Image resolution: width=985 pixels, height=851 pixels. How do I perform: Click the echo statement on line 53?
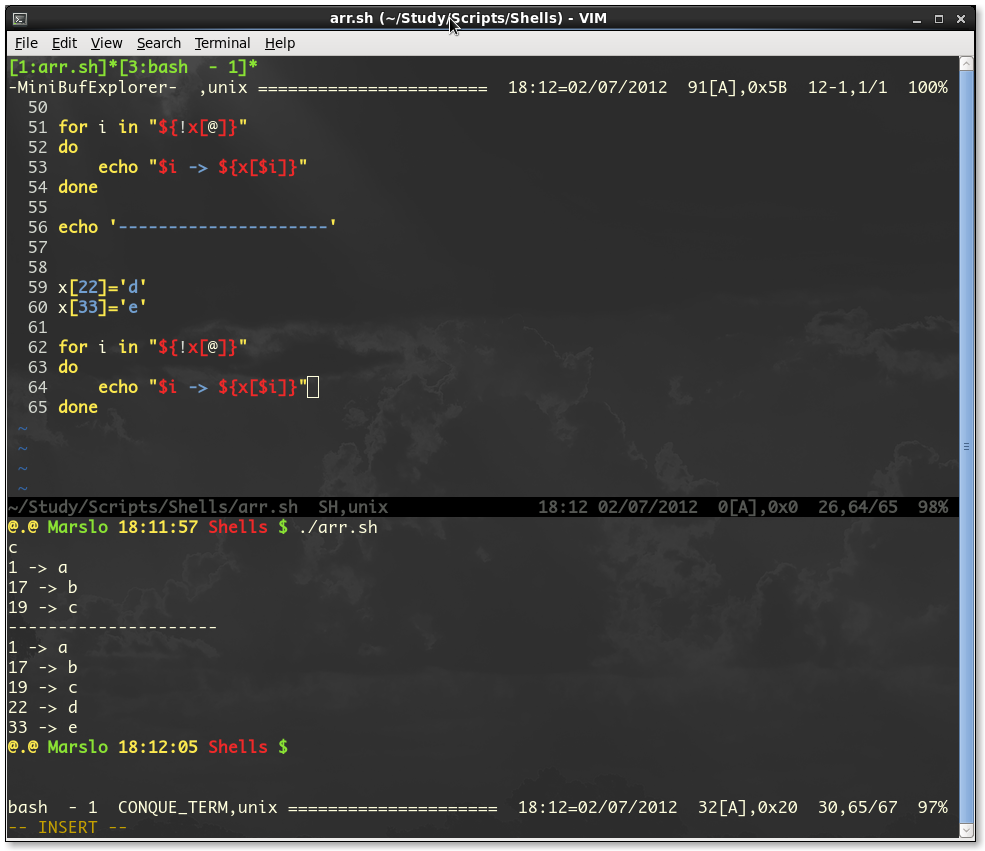point(202,167)
